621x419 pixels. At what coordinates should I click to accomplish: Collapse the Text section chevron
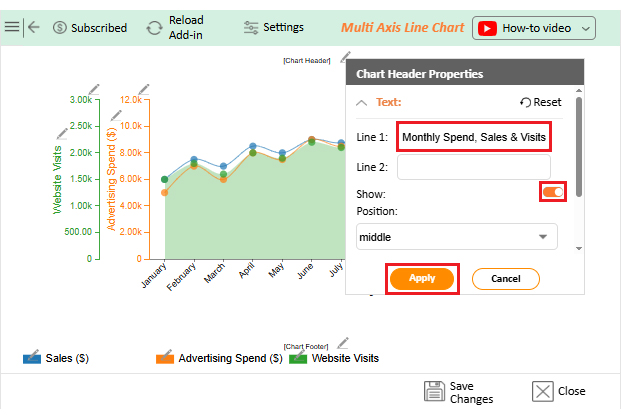(361, 102)
